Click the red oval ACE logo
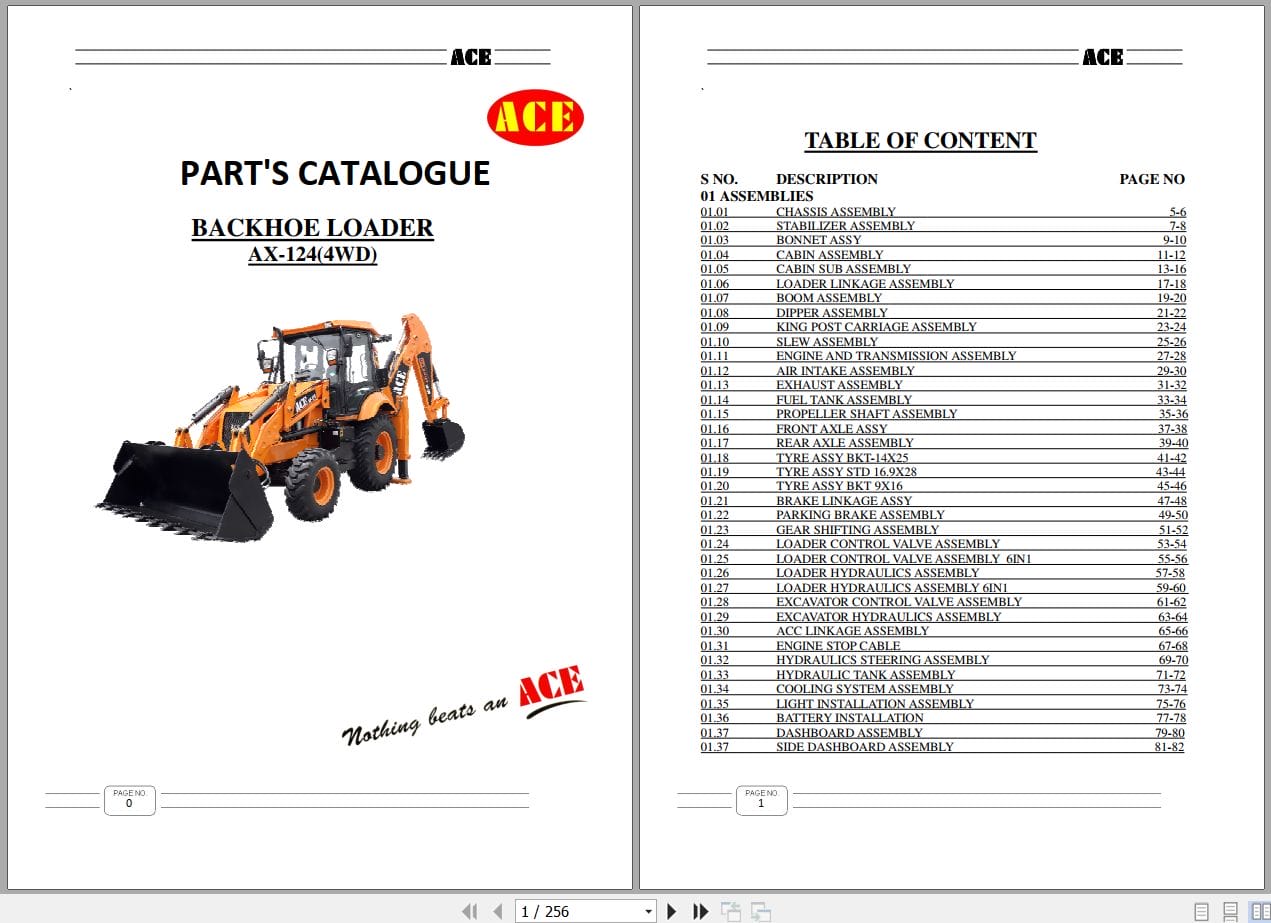1271x923 pixels. pyautogui.click(x=535, y=118)
